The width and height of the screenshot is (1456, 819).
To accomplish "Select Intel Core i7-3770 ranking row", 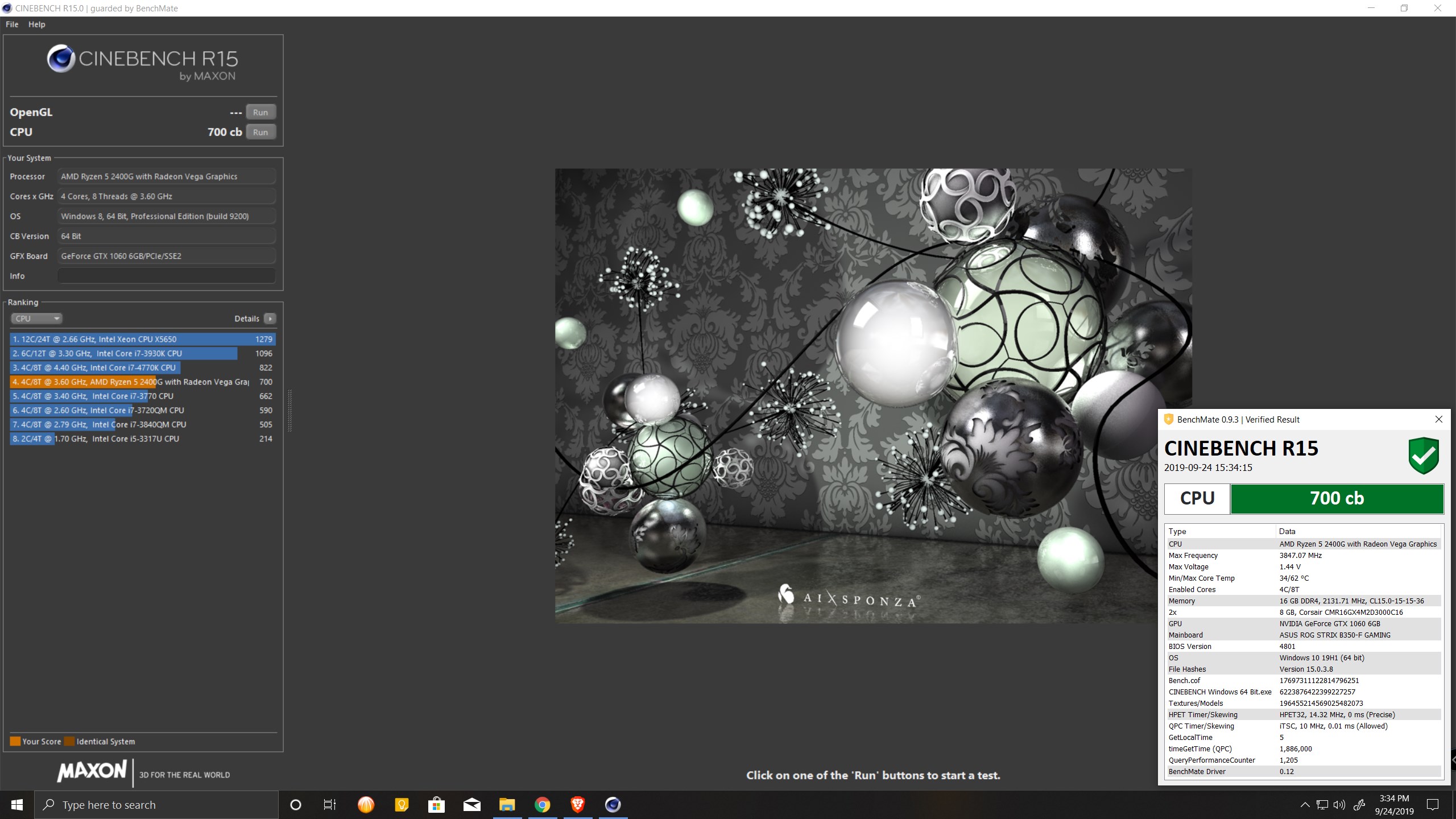I will pos(143,396).
